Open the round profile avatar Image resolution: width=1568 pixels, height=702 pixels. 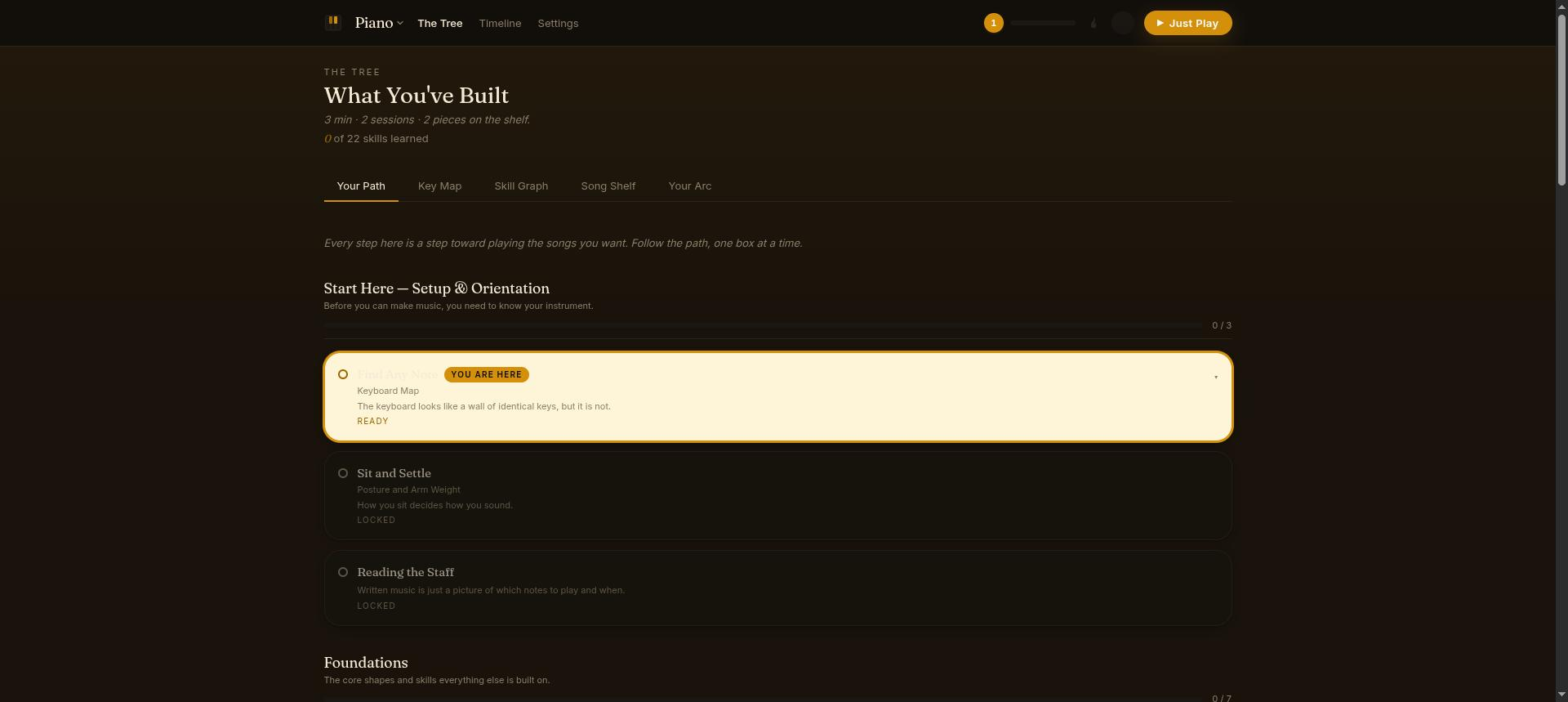coord(1123,23)
